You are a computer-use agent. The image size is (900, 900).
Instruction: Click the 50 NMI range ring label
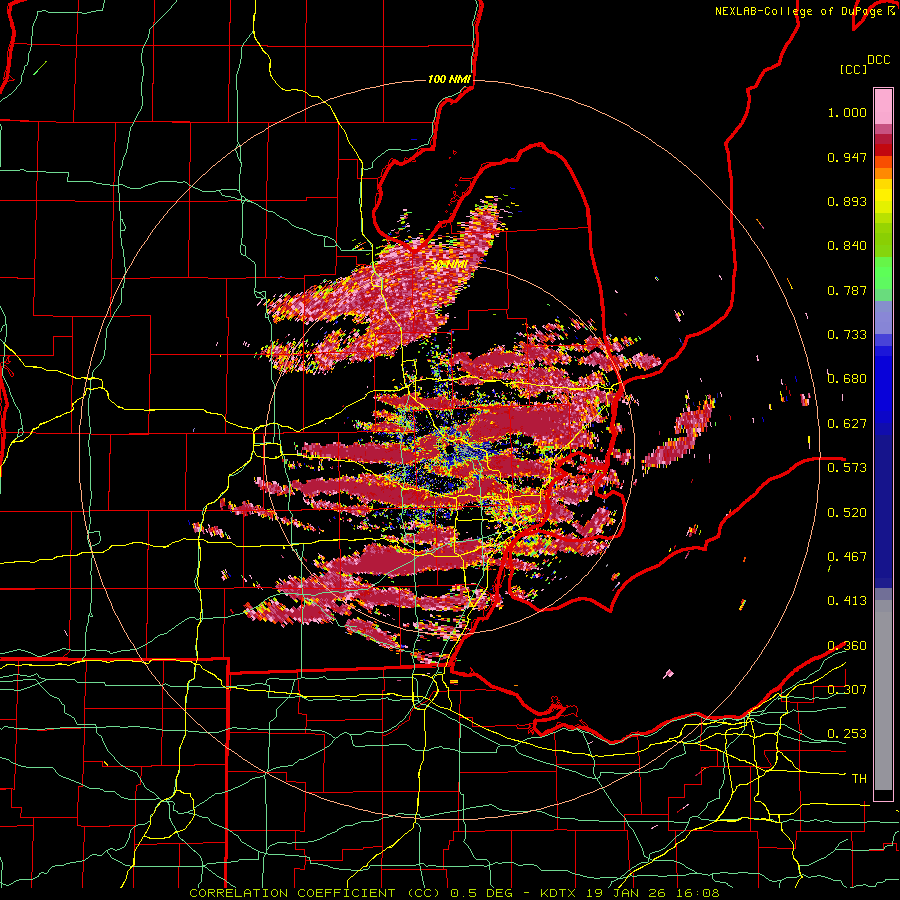pos(449,265)
